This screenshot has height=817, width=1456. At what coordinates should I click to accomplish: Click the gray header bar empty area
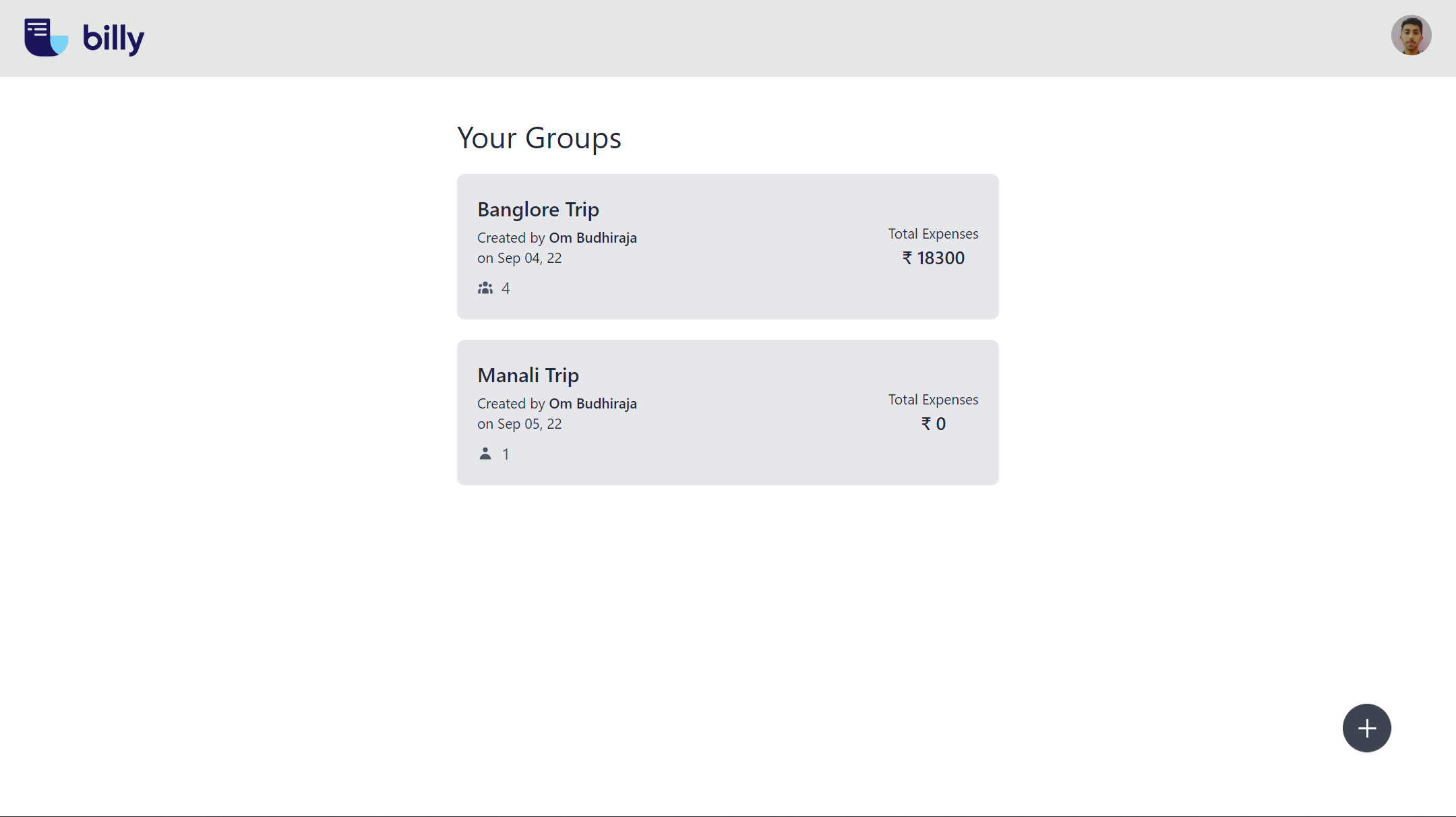click(x=741, y=38)
